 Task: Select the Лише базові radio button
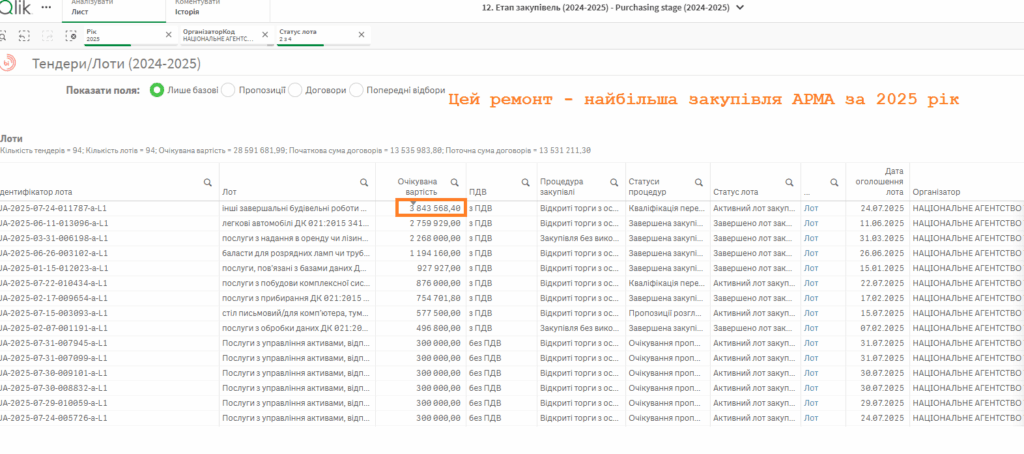click(x=157, y=90)
